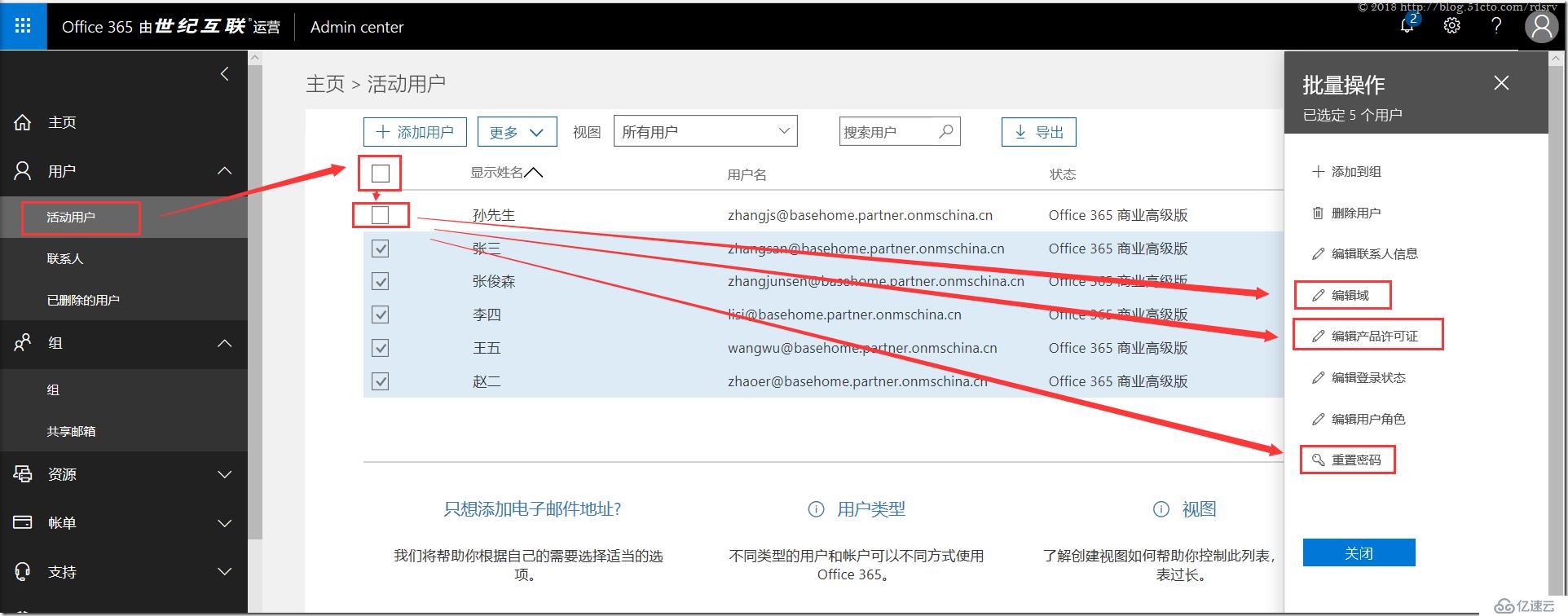Uncheck the box for 李四
The height and width of the screenshot is (616, 1568).
tap(380, 315)
